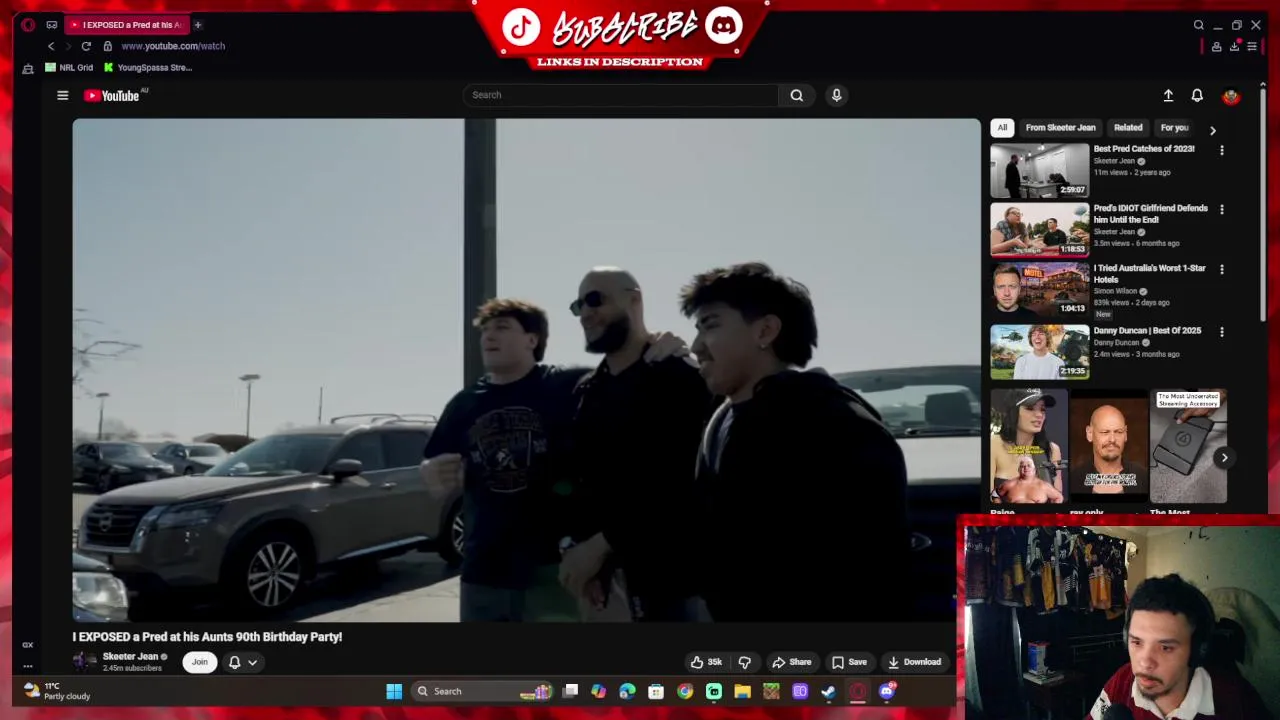
Task: Open the browser profile icon in the toolbar
Action: 1216,46
